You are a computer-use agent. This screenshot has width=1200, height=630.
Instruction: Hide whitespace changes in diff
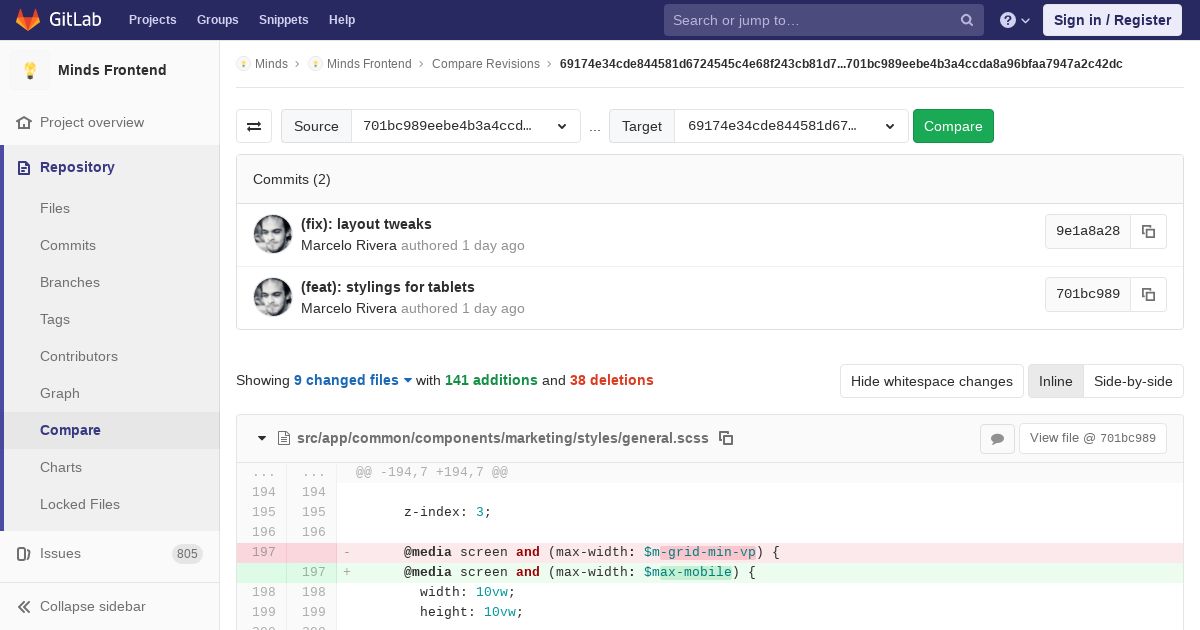(931, 381)
